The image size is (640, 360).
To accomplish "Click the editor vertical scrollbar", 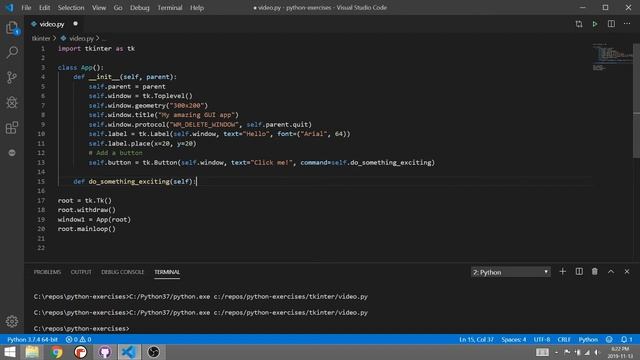I will 636,100.
